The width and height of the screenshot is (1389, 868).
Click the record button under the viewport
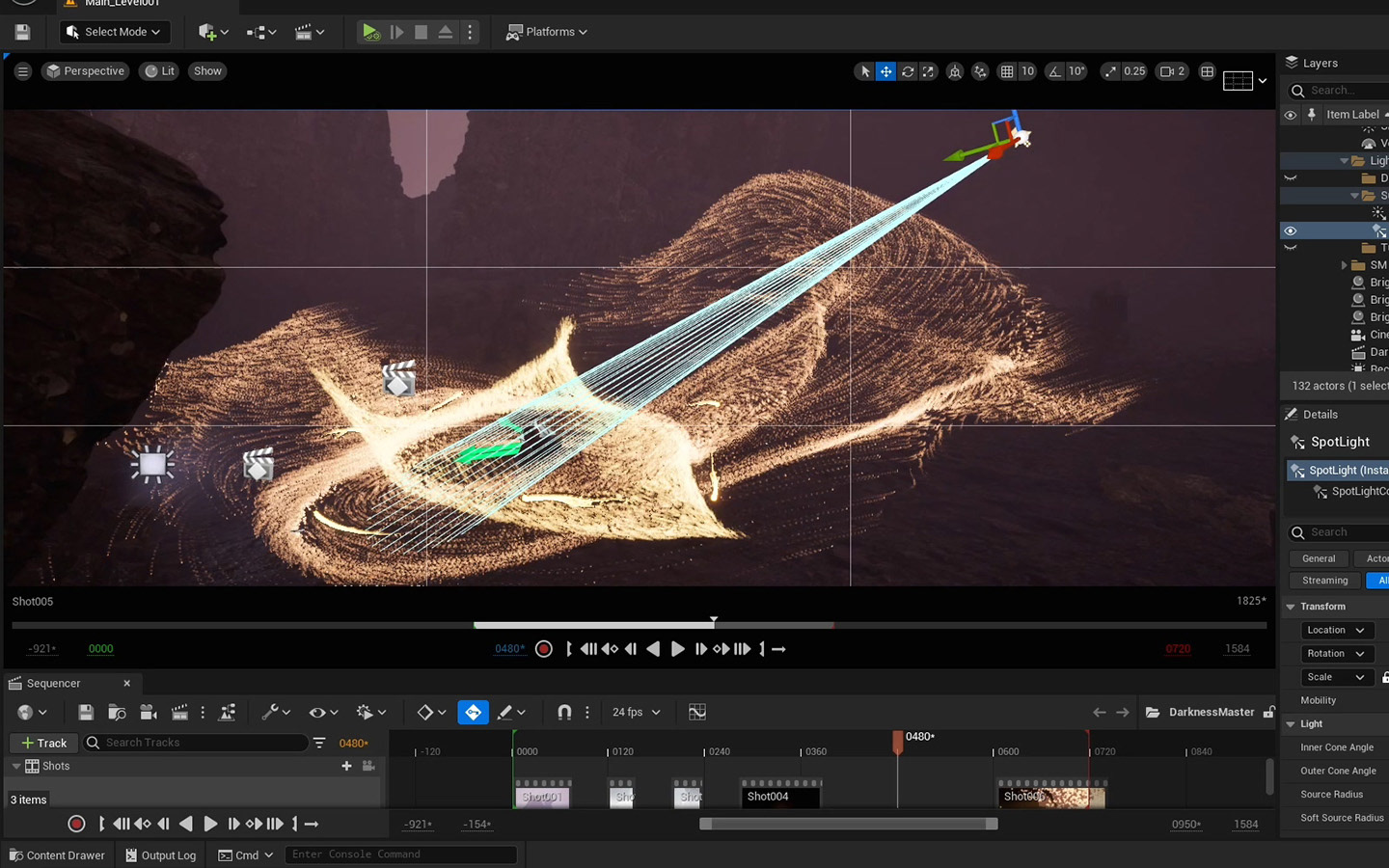(x=544, y=649)
